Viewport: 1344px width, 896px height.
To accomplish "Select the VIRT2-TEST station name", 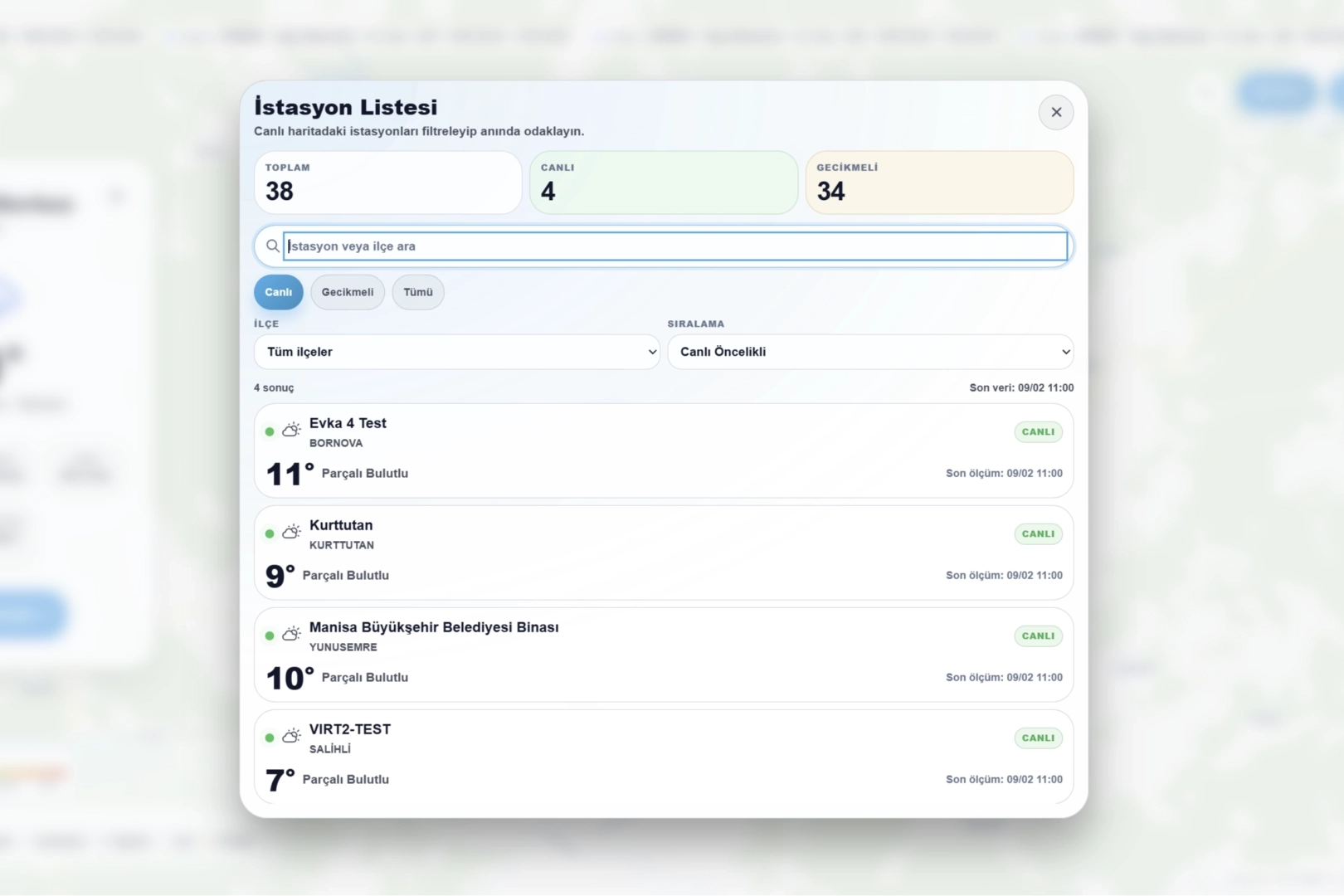I will point(349,729).
